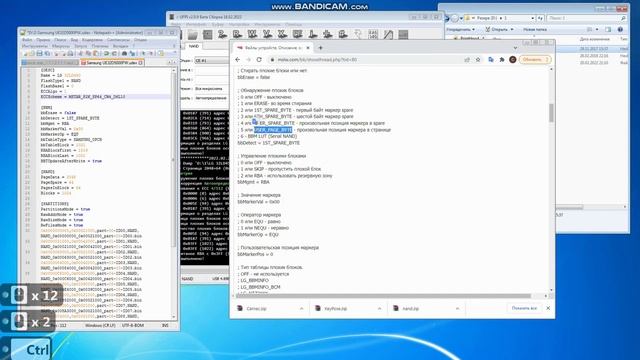Open a new browser tab with plus
Screen dimensions: 640x360
(x=320, y=48)
